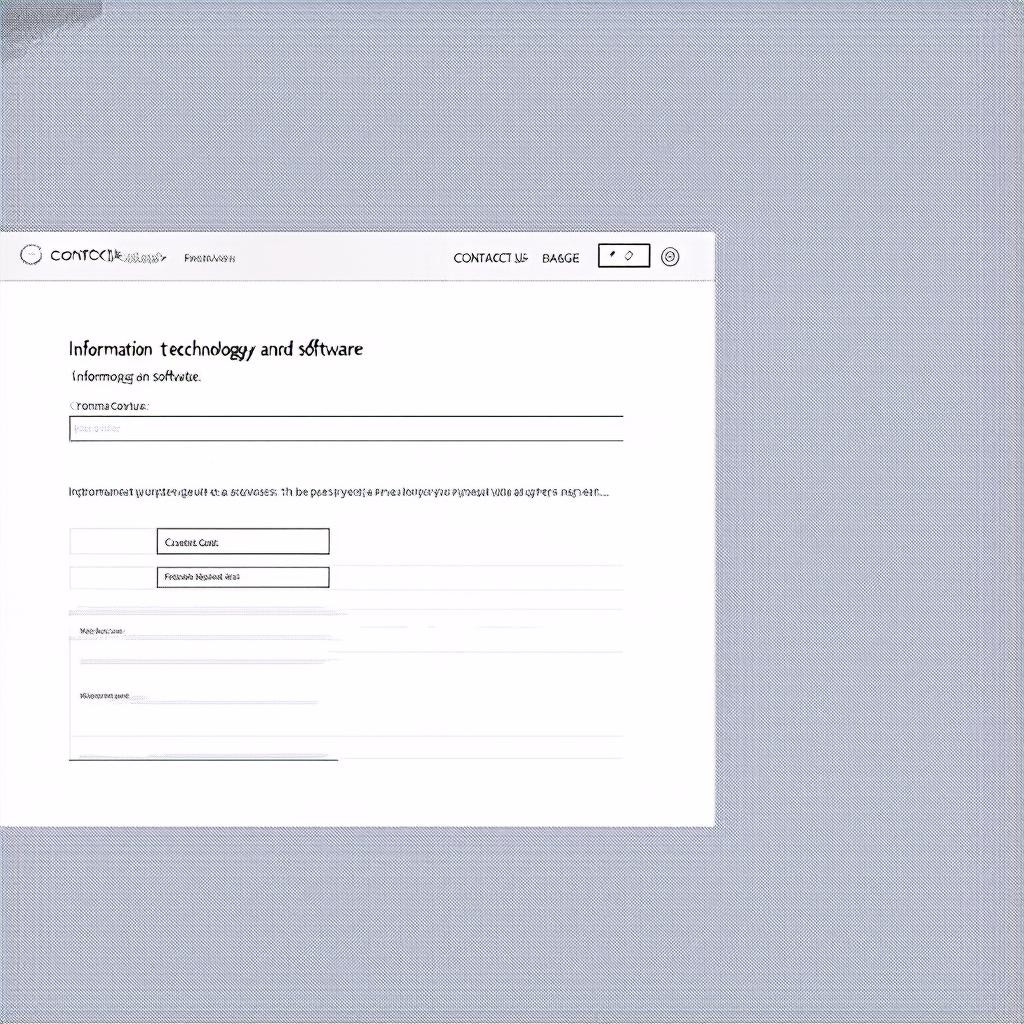Open the CONTACT US menu item

point(490,258)
